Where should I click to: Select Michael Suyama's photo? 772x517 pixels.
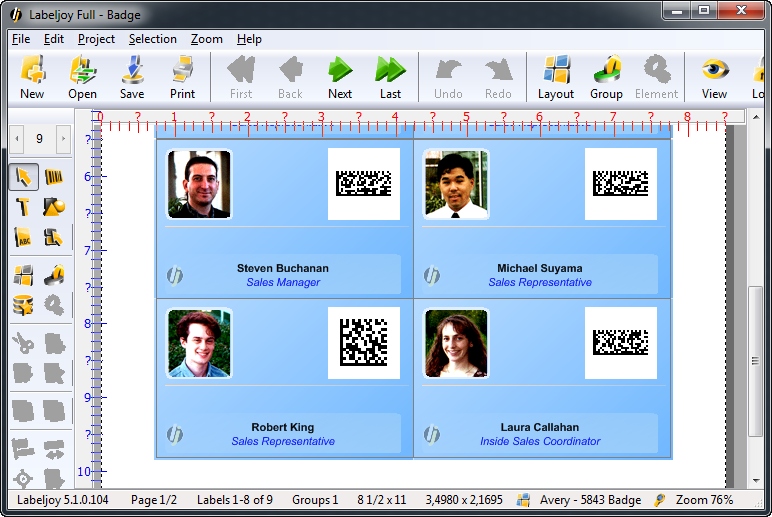point(456,184)
